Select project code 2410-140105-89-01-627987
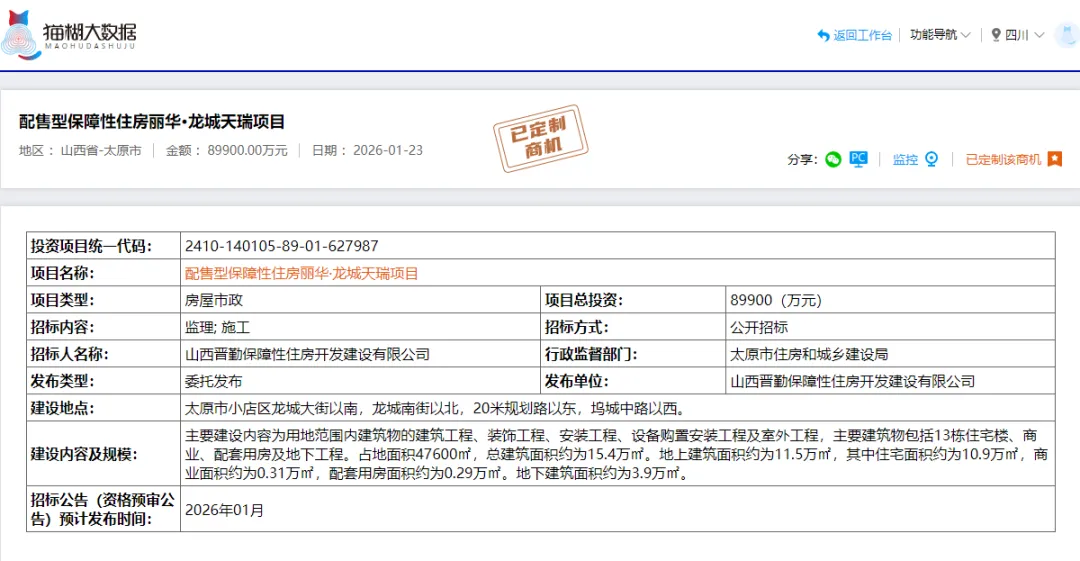This screenshot has width=1080, height=561. click(282, 246)
